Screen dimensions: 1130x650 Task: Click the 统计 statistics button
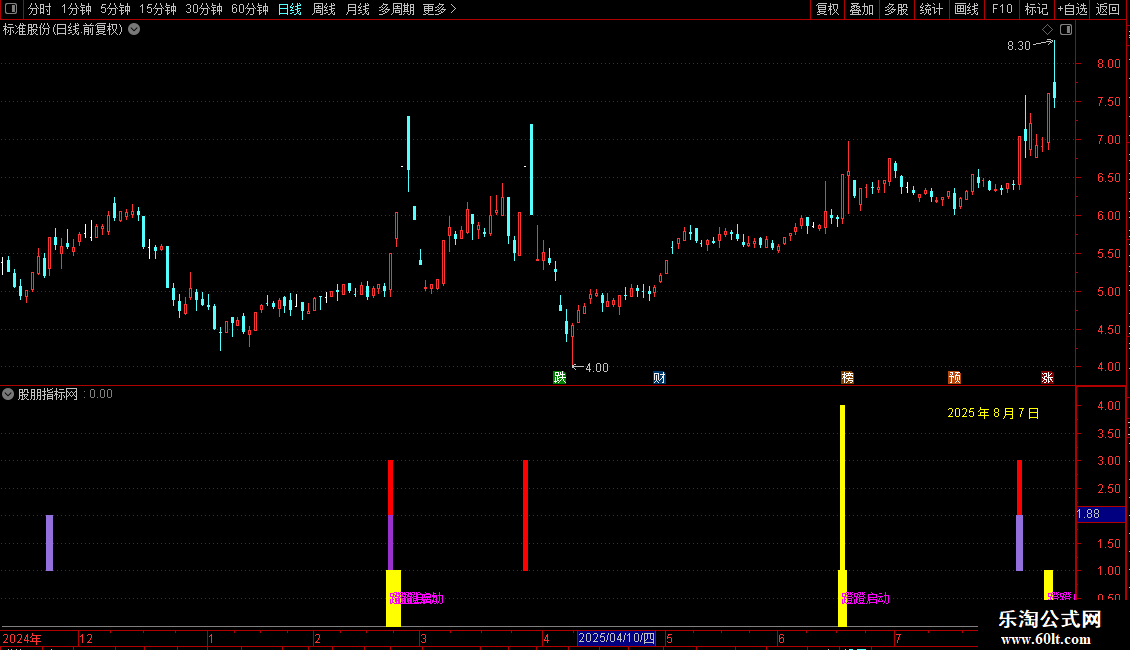point(931,9)
